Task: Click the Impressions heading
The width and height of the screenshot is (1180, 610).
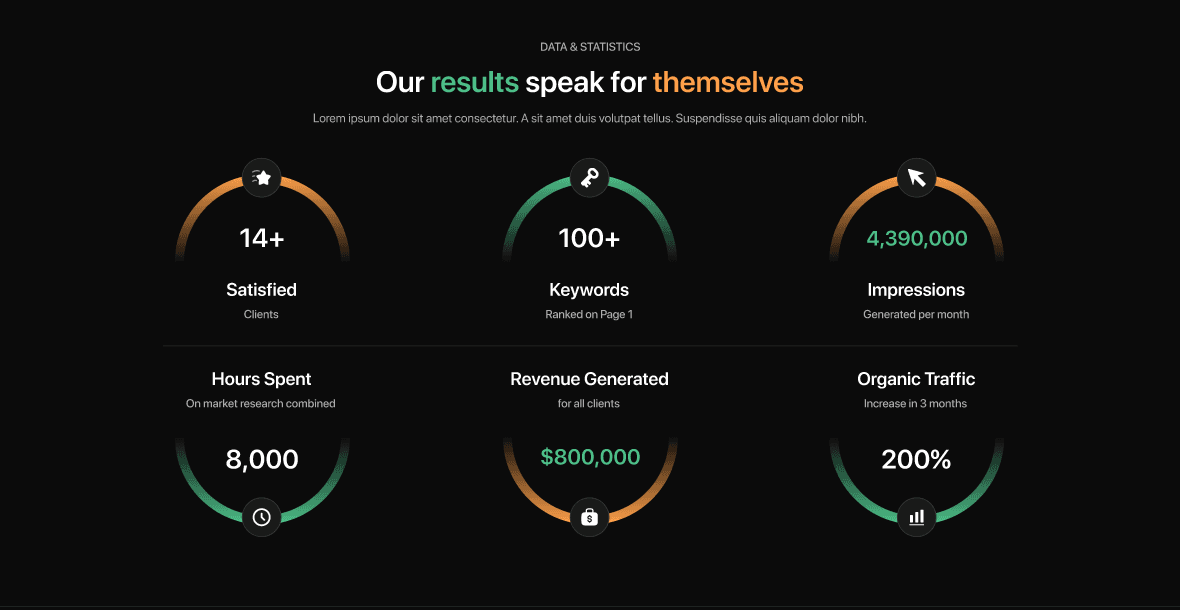Action: [917, 290]
